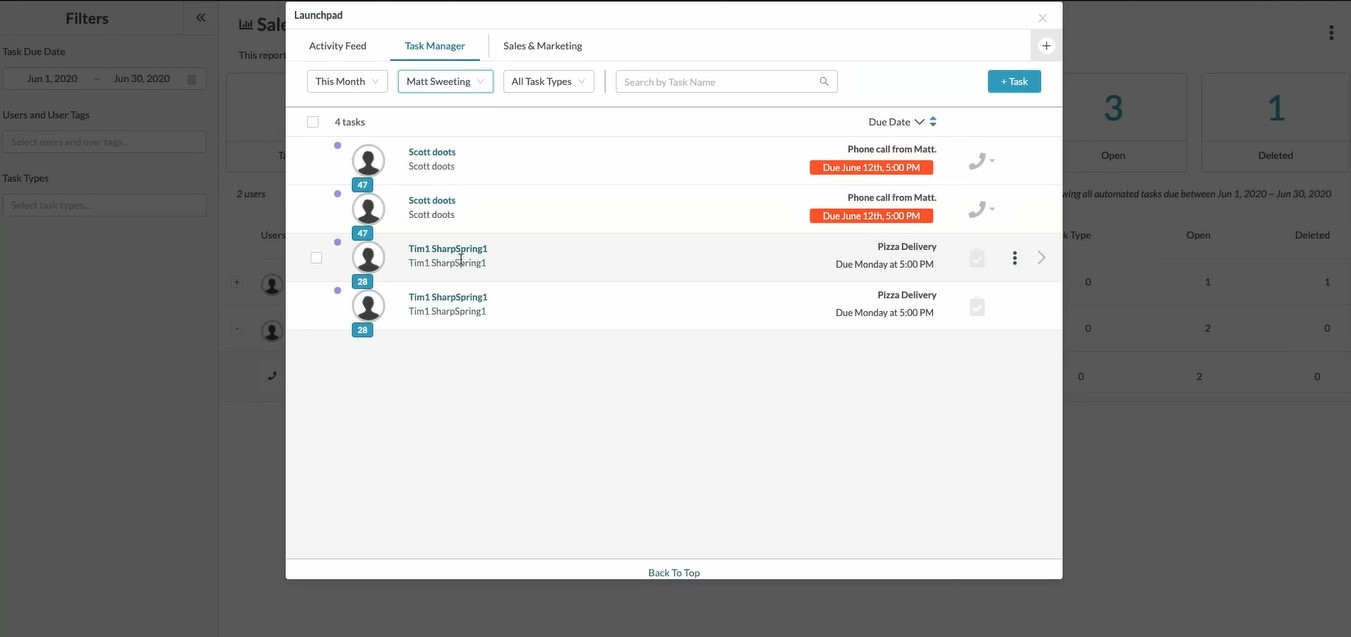The image size is (1351, 637).
Task: Toggle the select-all tasks checkbox
Action: tap(313, 122)
